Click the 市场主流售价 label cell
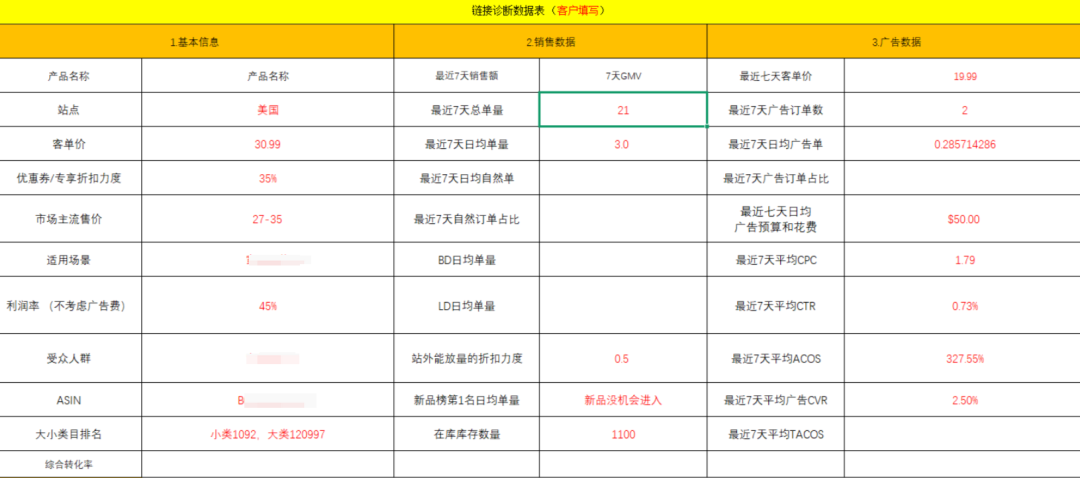Screen dimensions: 1080x478 (x=71, y=219)
